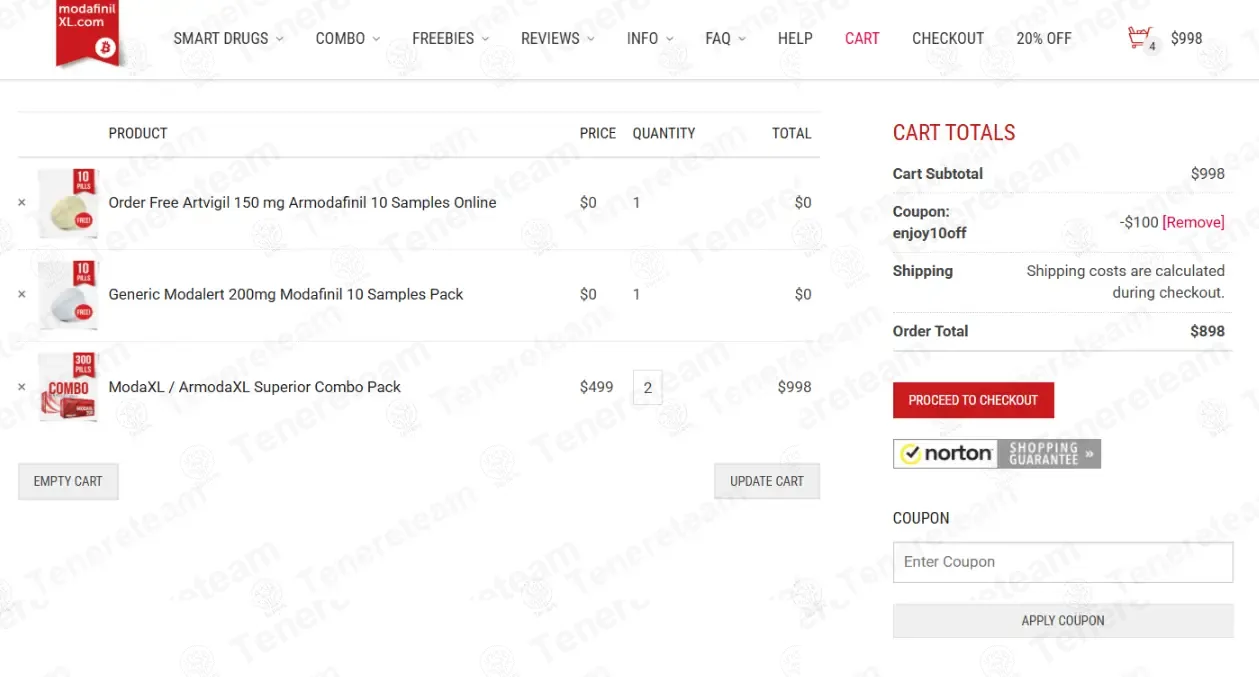Remove the Artvigil samples item from cart
1259x677 pixels.
[x=22, y=202]
